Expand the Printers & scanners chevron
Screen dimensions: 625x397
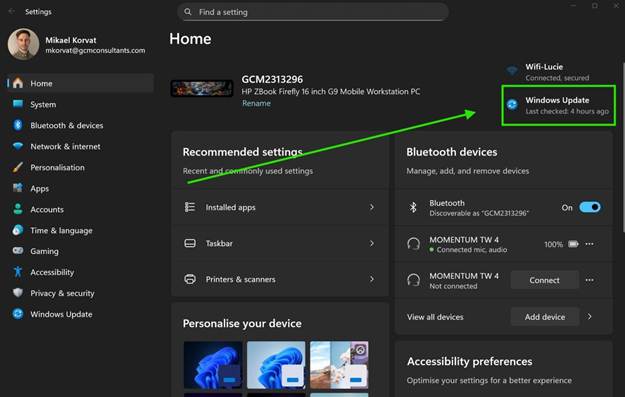coord(371,279)
